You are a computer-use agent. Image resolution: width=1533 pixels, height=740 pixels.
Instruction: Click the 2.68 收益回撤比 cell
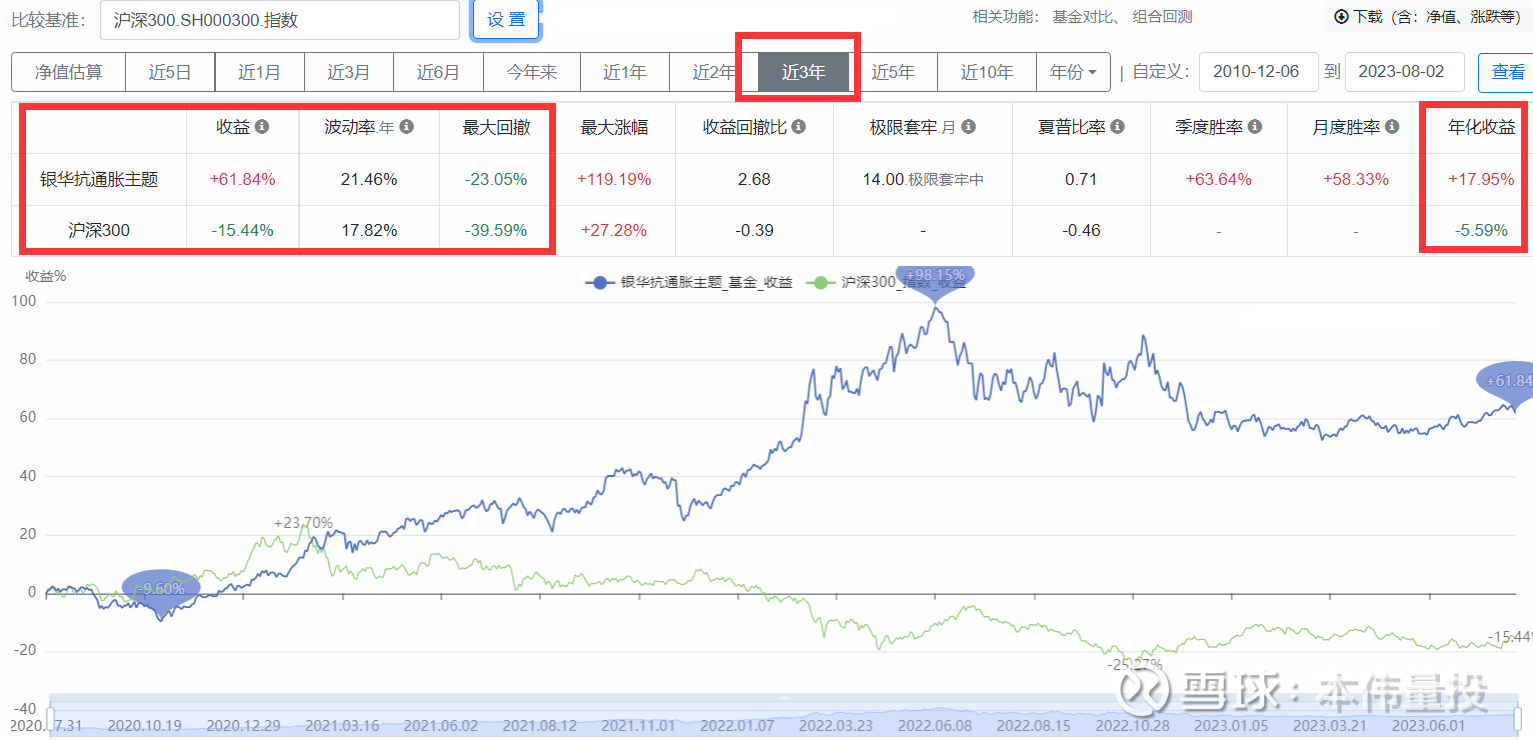click(x=754, y=180)
